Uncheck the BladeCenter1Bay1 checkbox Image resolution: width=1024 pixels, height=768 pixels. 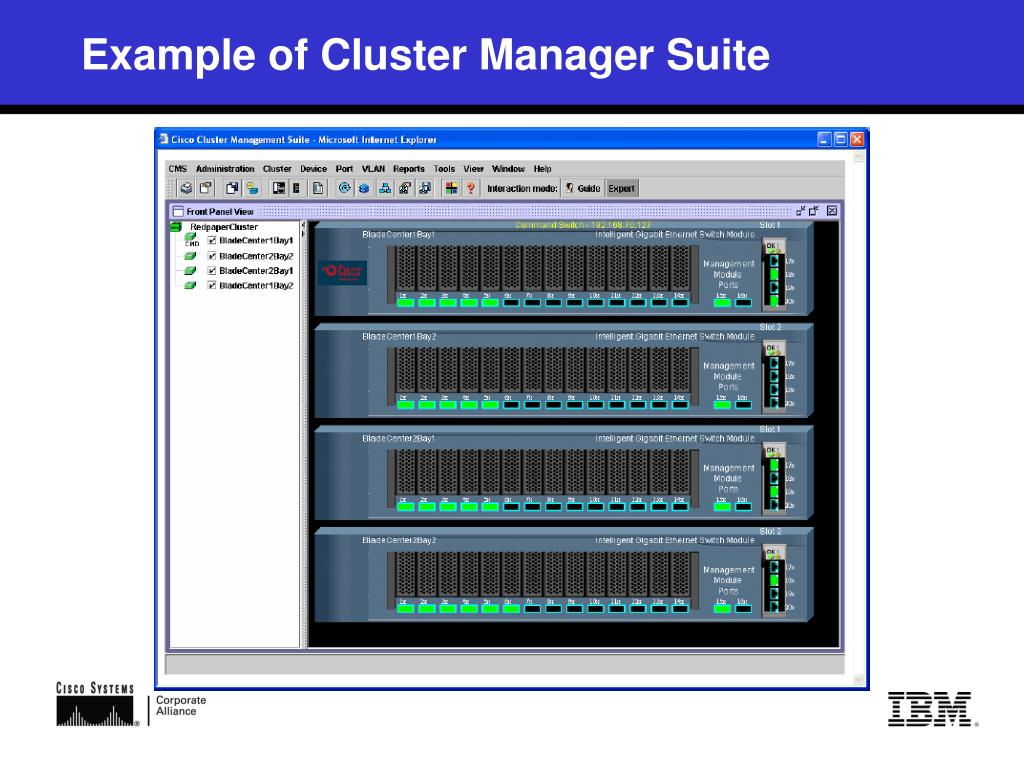pos(212,240)
